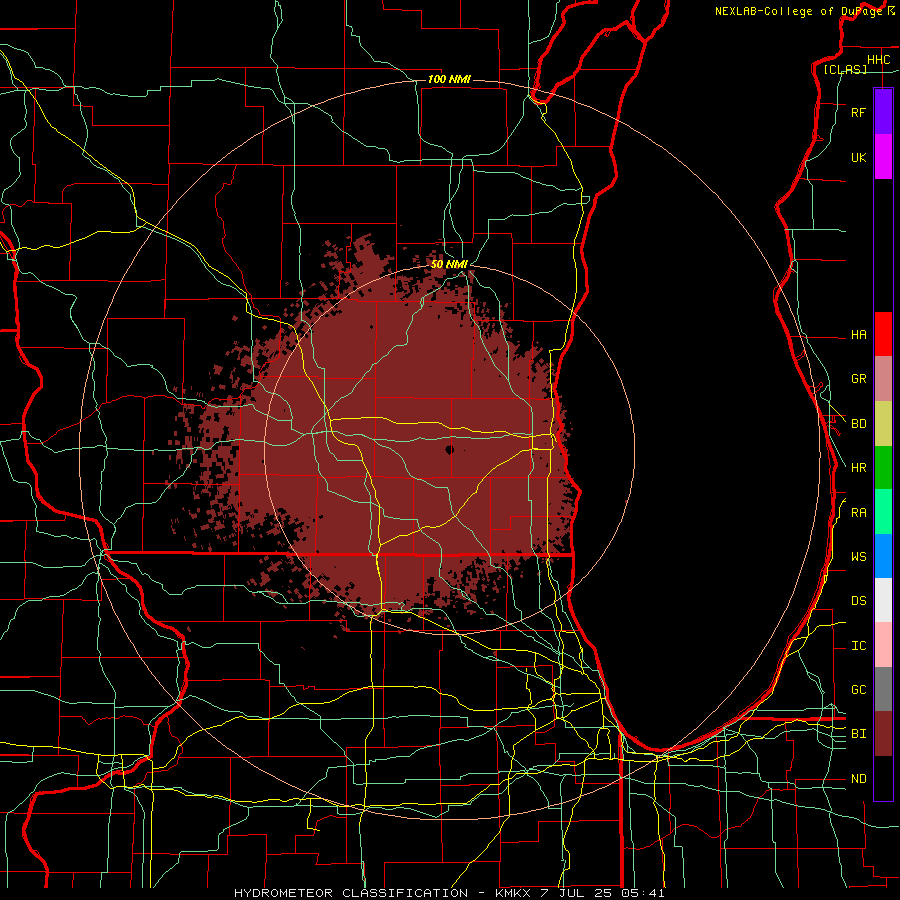Pick the RA light green legend swatch
Screen dimensions: 900x900
click(x=883, y=512)
